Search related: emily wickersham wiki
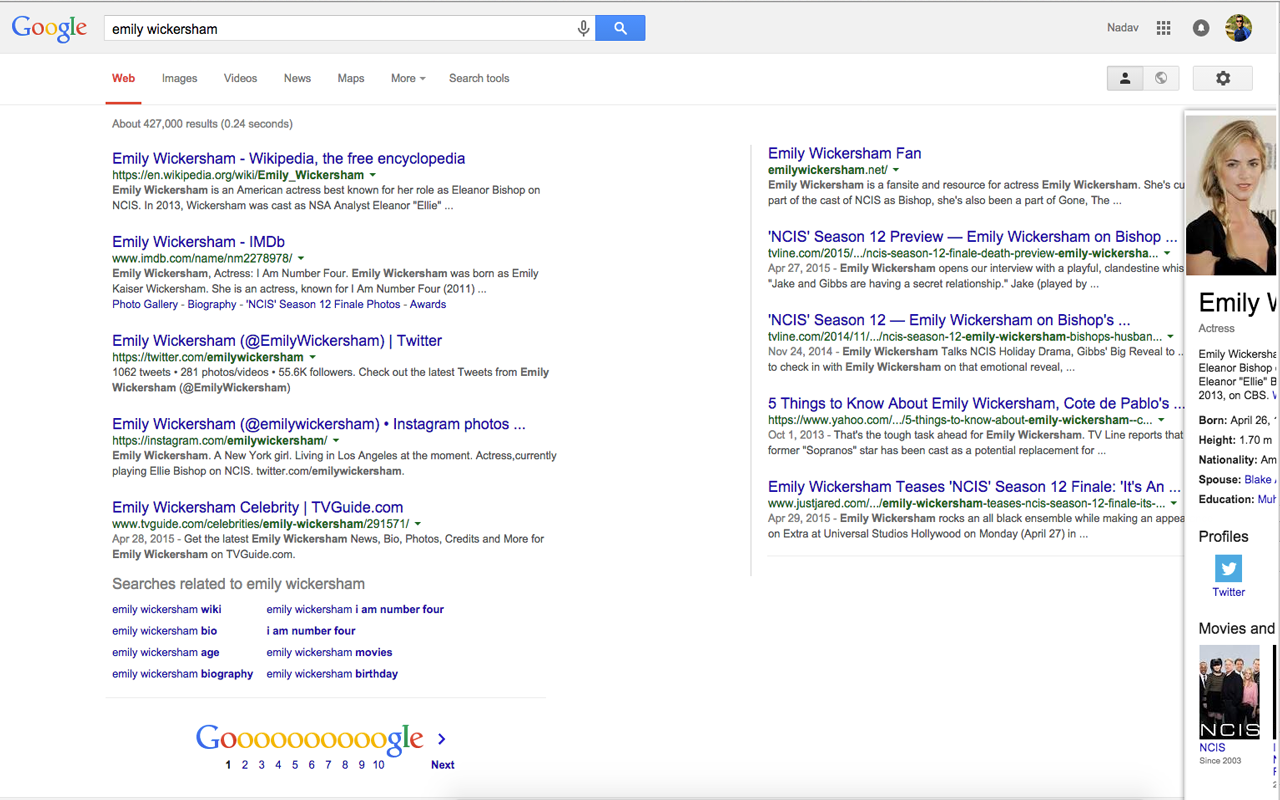 pos(167,609)
